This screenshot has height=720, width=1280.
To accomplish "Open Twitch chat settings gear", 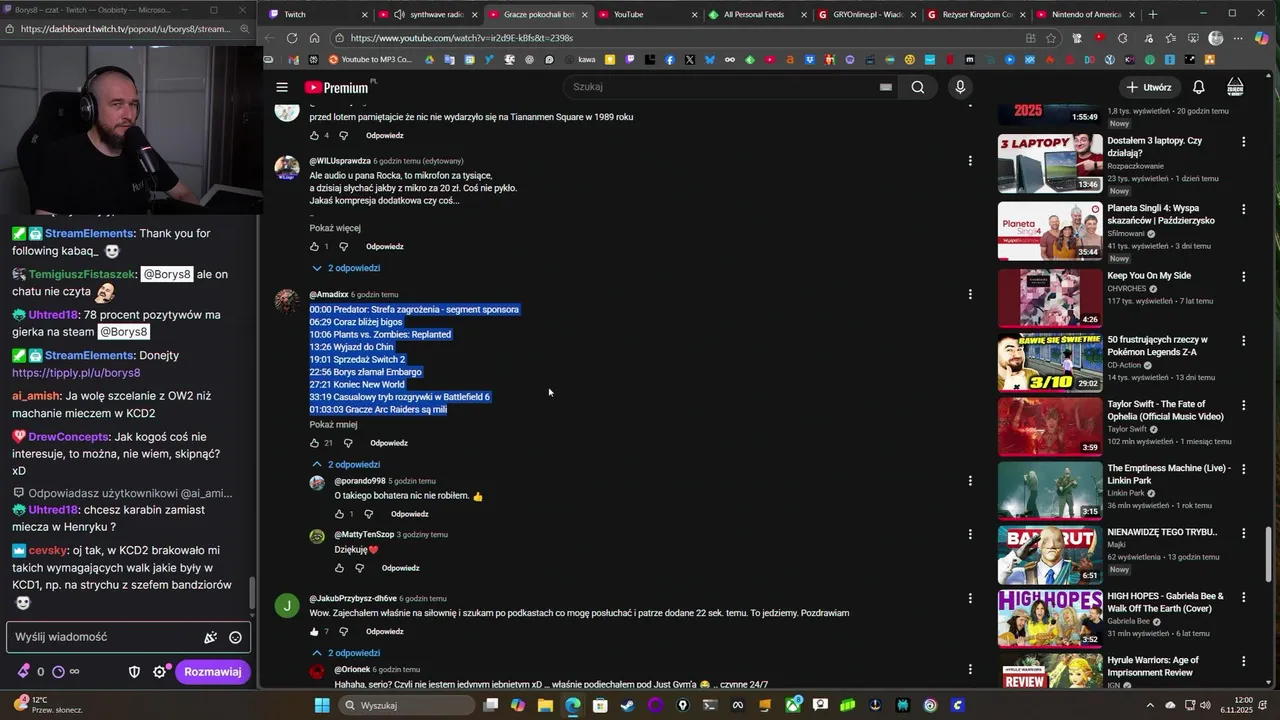I will tap(159, 672).
